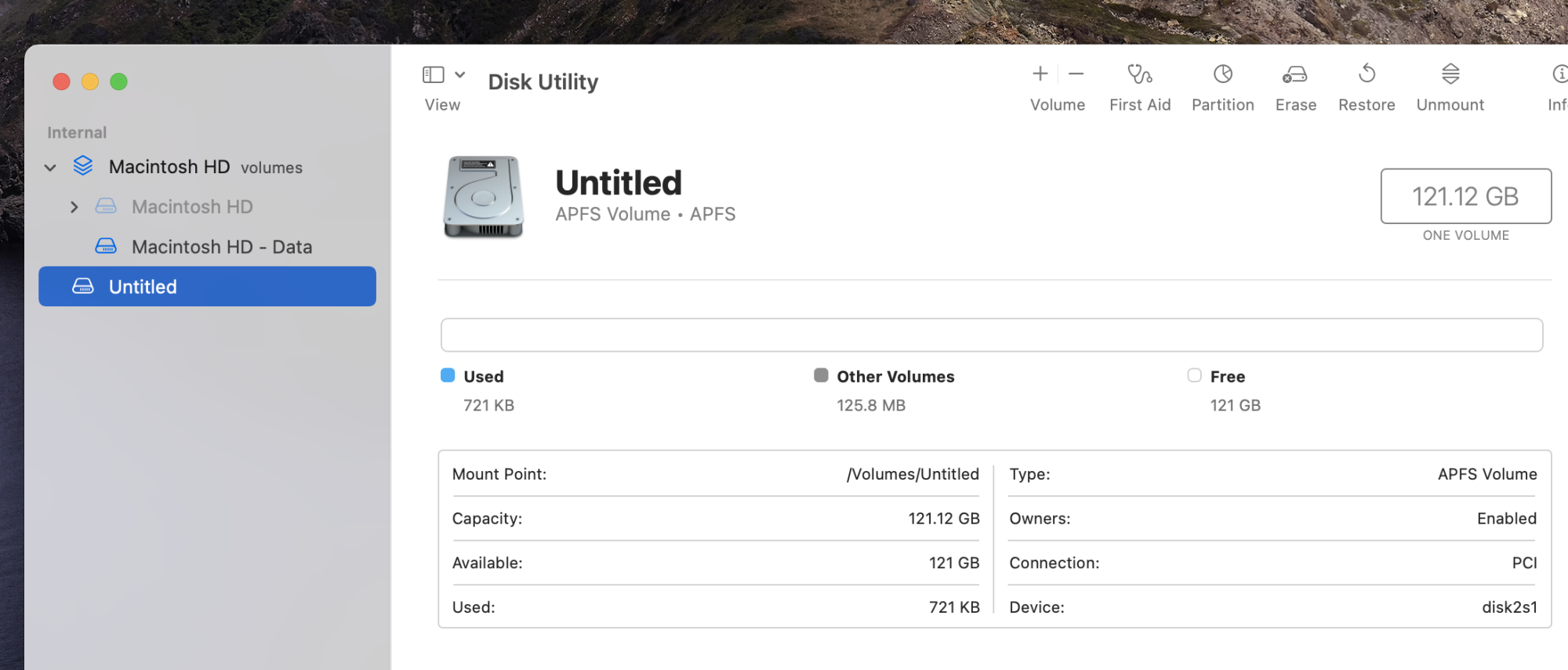Click the green window zoom button
This screenshot has width=1568, height=670.
pyautogui.click(x=118, y=81)
